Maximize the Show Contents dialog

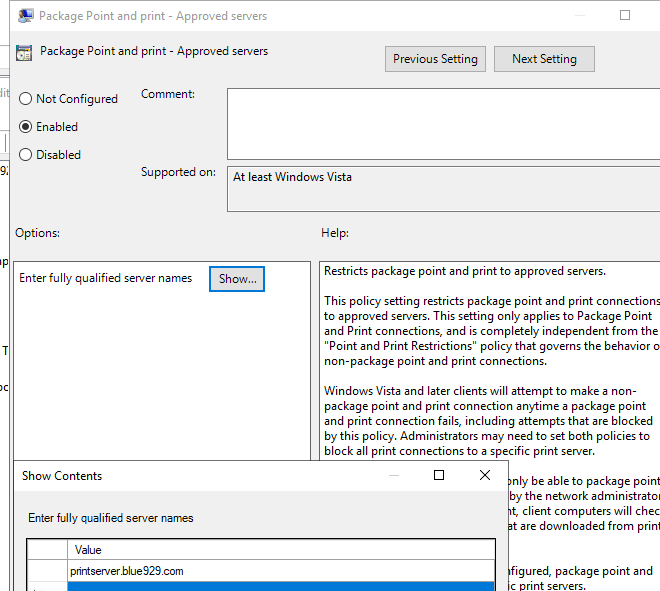click(x=439, y=475)
